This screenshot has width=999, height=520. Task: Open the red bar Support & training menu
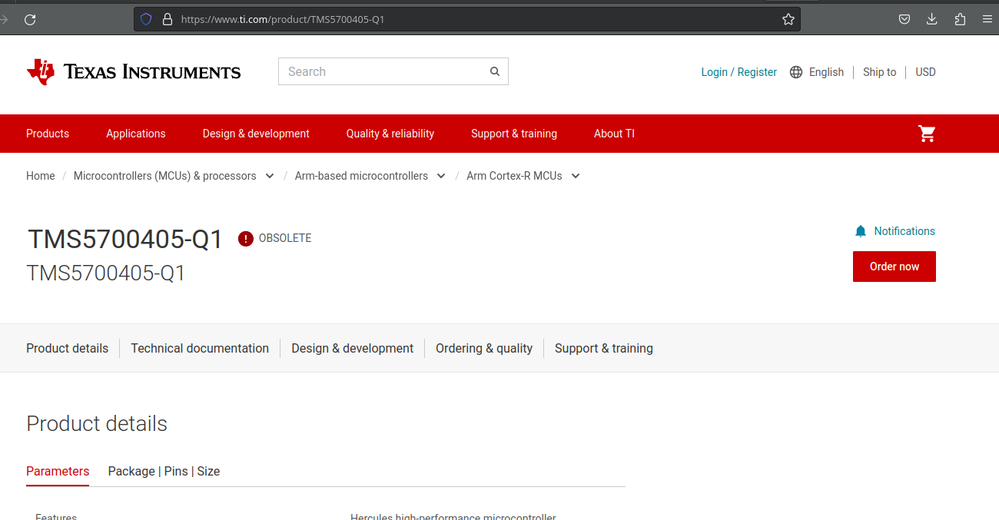click(514, 133)
